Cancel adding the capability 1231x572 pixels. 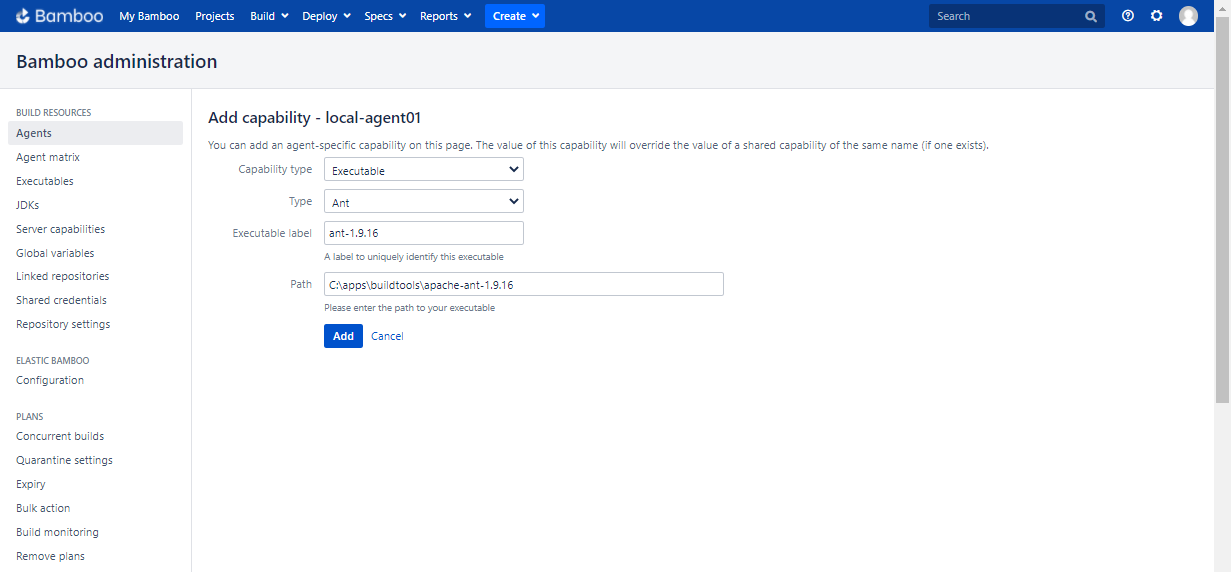click(387, 336)
